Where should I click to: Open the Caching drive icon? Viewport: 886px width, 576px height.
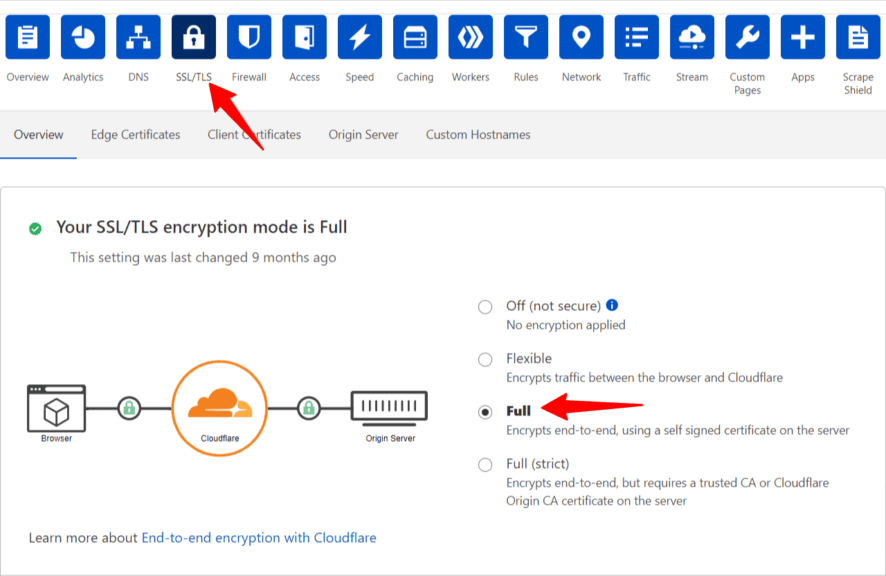pos(415,37)
